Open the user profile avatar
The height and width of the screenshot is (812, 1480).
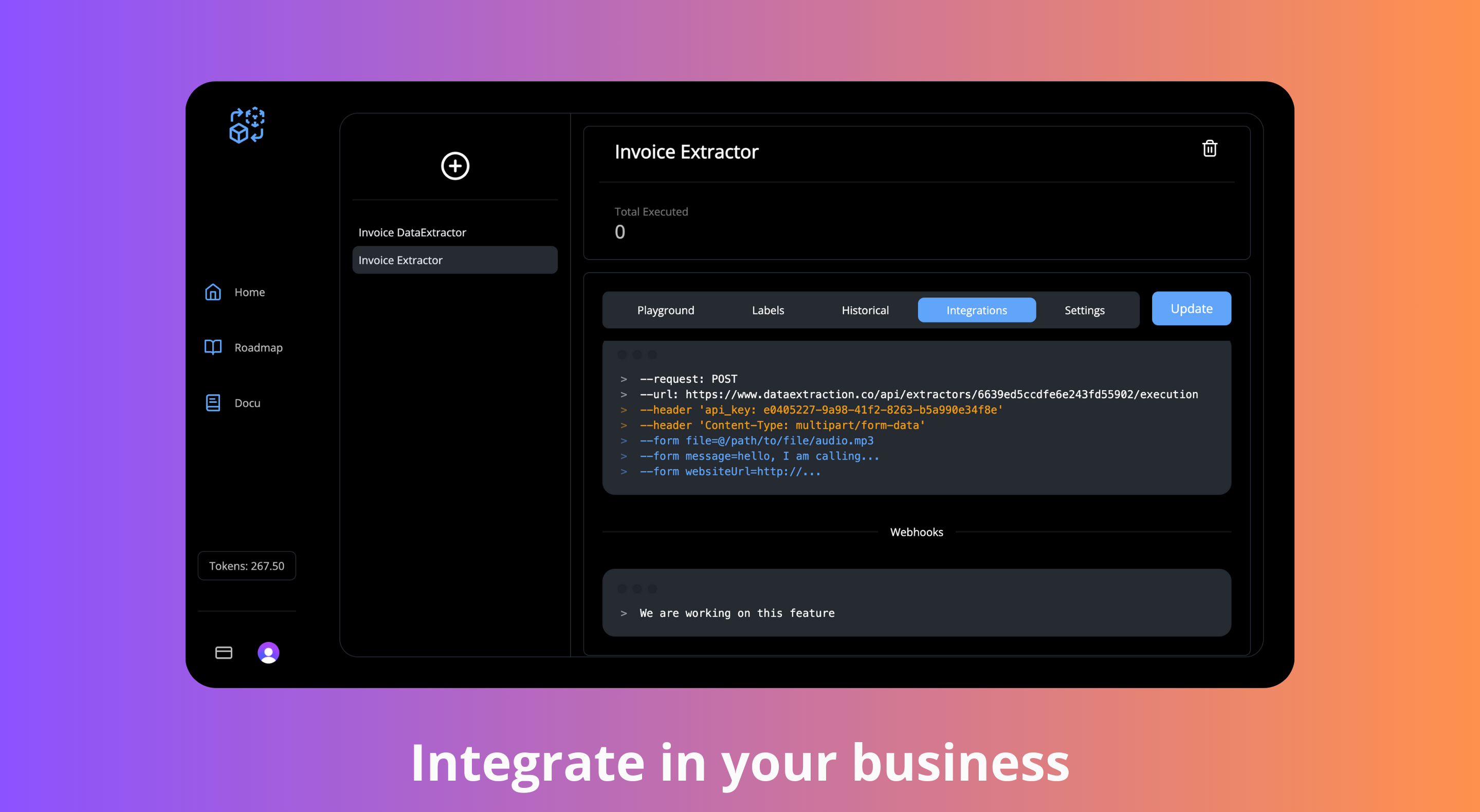(x=268, y=652)
